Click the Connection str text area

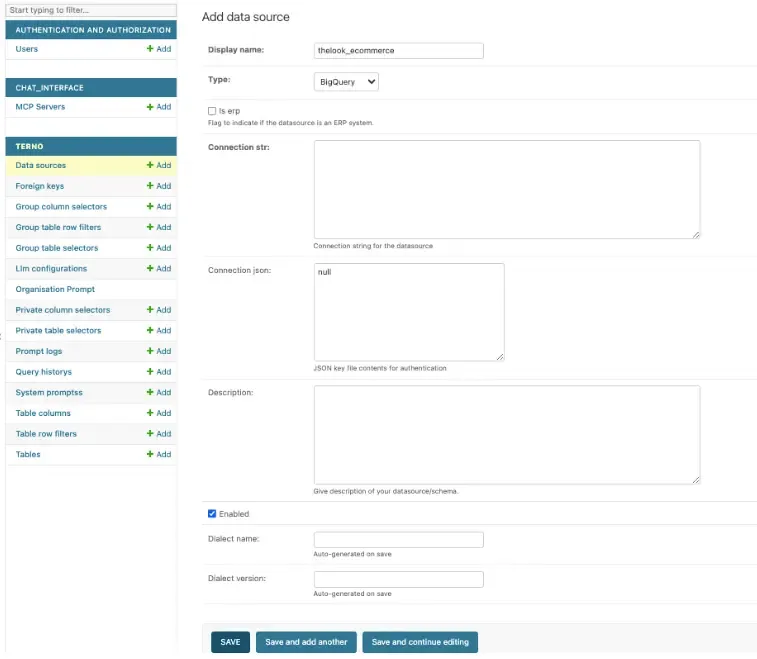506,189
